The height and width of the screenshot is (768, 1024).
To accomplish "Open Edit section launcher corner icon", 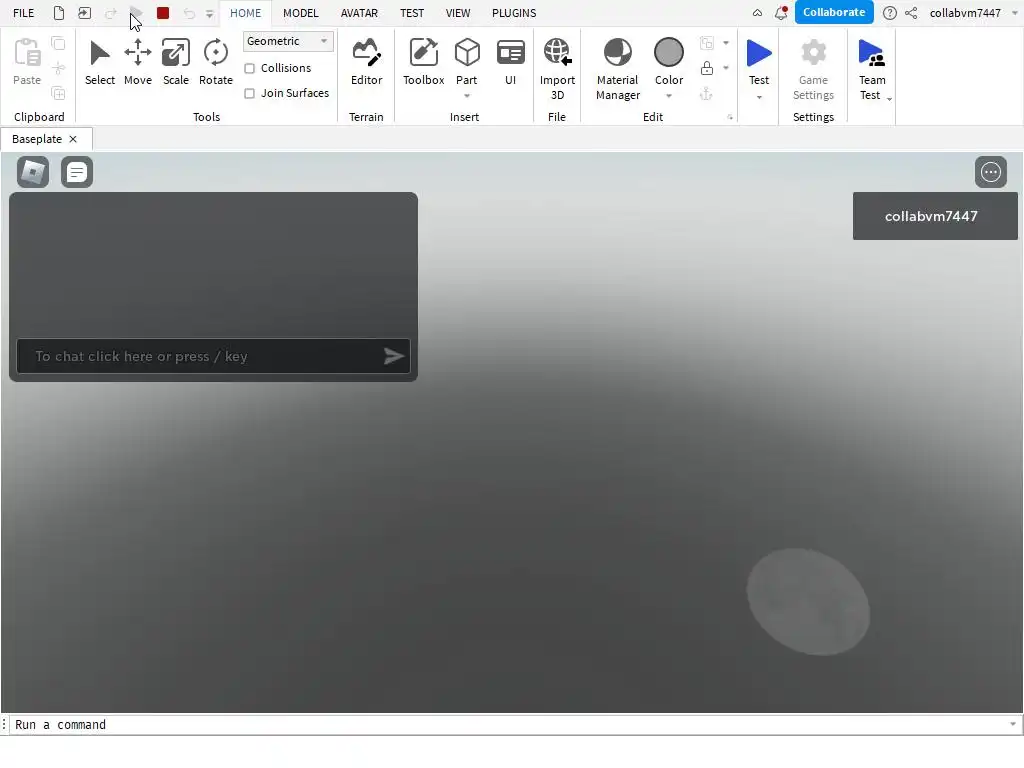I will pyautogui.click(x=730, y=118).
